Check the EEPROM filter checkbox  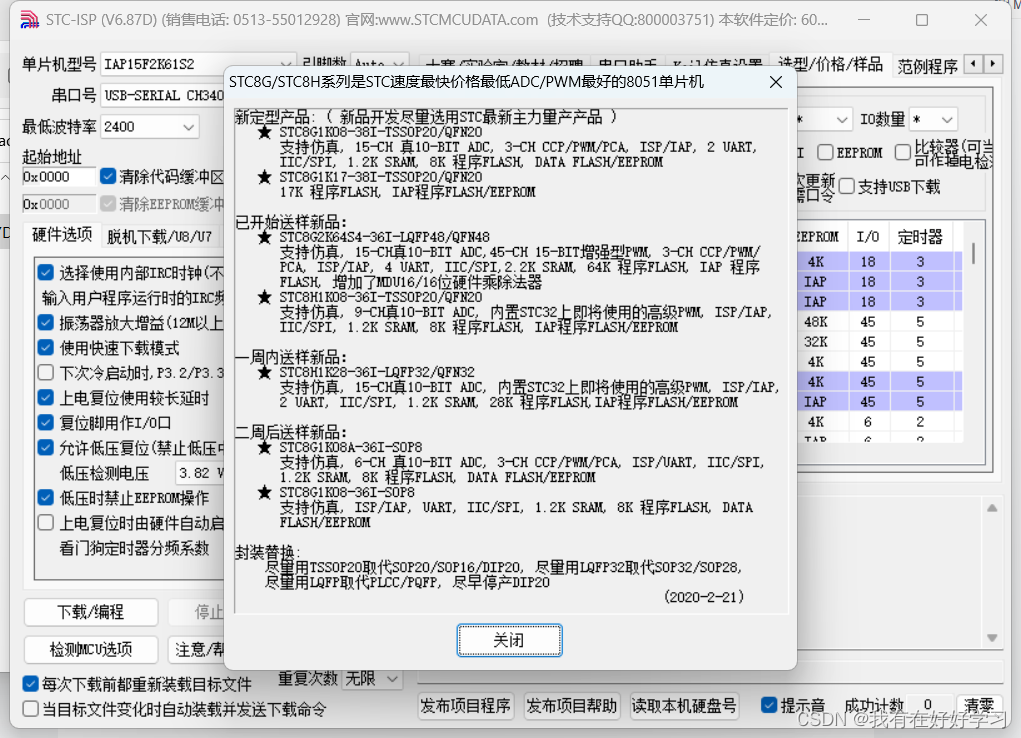click(x=825, y=152)
